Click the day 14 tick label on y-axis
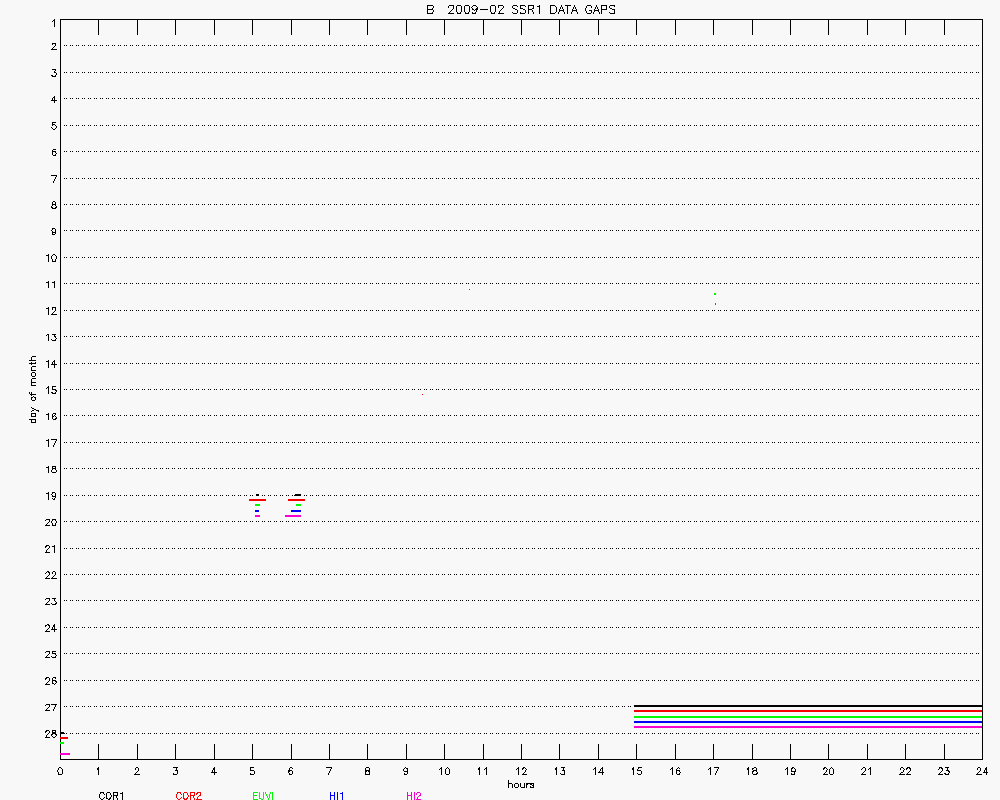Image resolution: width=1000 pixels, height=800 pixels. coord(47,363)
